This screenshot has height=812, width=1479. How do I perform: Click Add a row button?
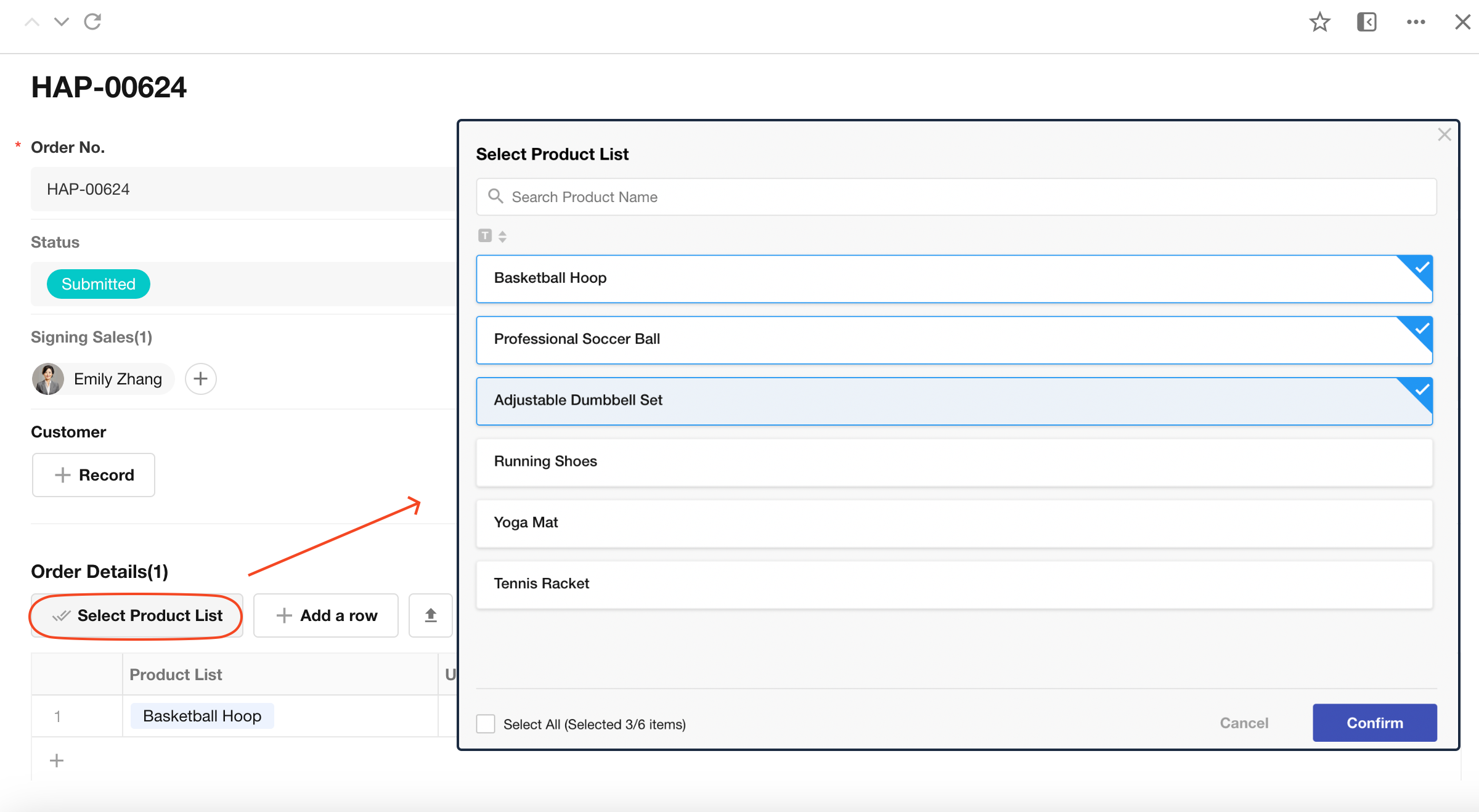tap(326, 615)
